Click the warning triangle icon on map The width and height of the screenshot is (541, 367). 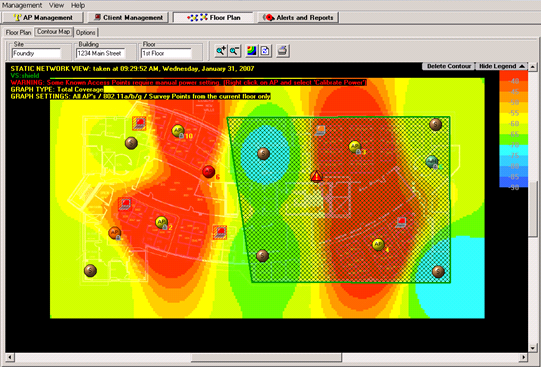pyautogui.click(x=316, y=176)
